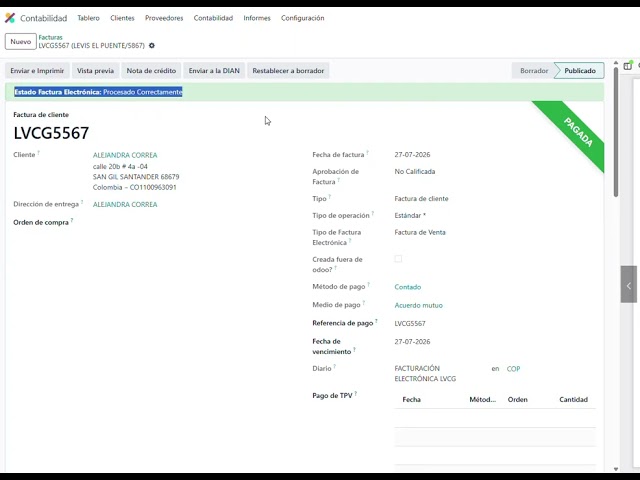
Task: Open the Contabilidad menu item
Action: (213, 18)
